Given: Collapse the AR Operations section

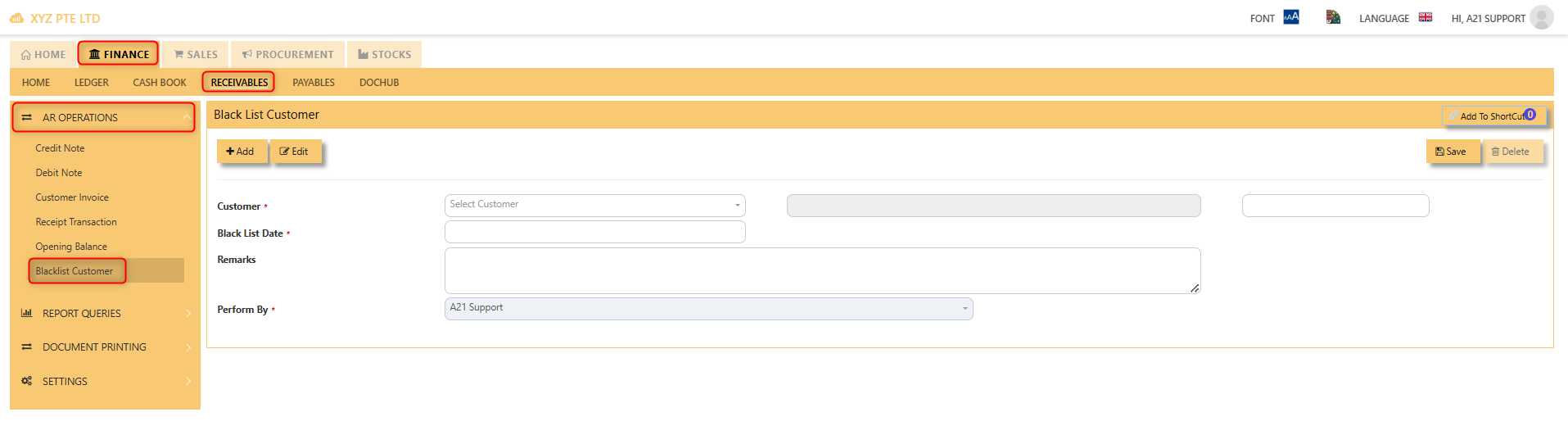Looking at the screenshot, I should pyautogui.click(x=104, y=117).
